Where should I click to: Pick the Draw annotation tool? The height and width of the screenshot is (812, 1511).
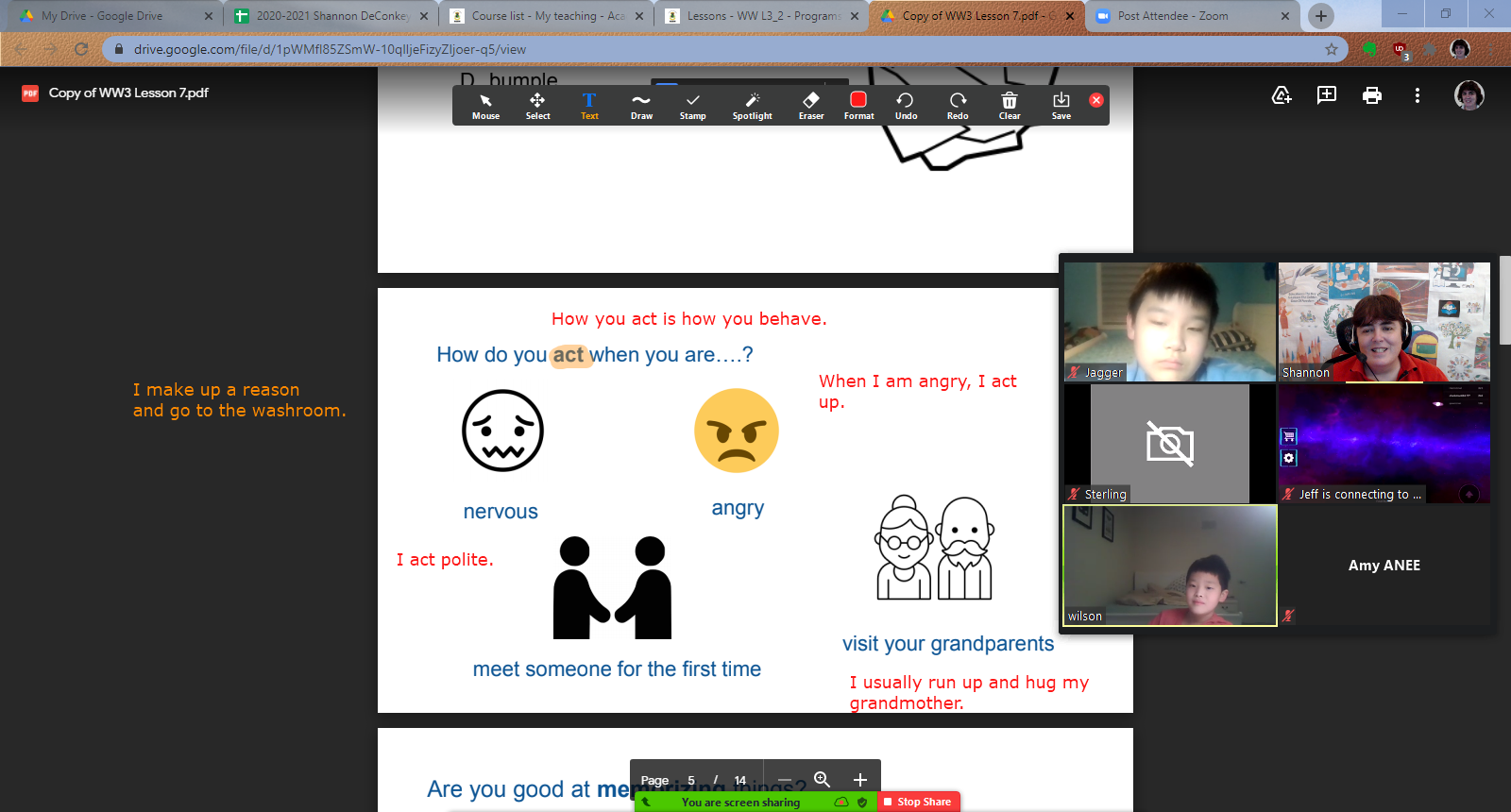[641, 106]
